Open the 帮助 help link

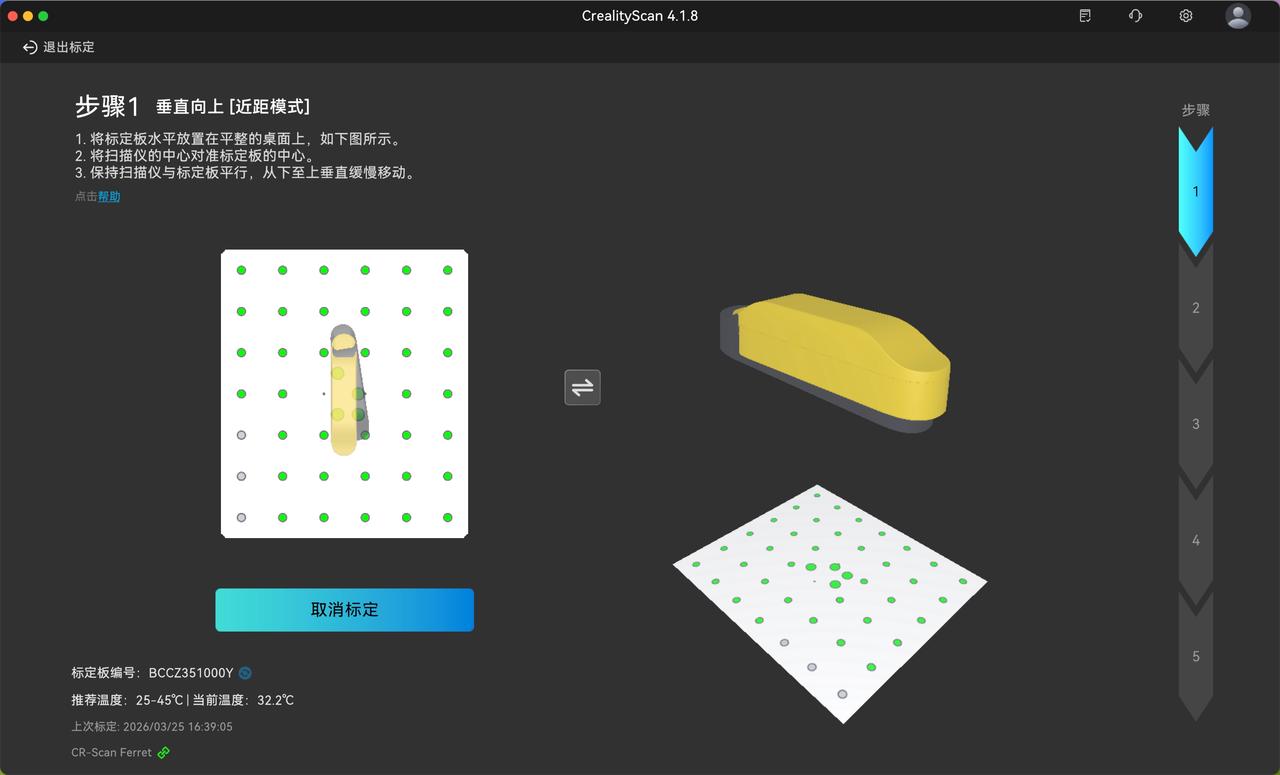(109, 197)
